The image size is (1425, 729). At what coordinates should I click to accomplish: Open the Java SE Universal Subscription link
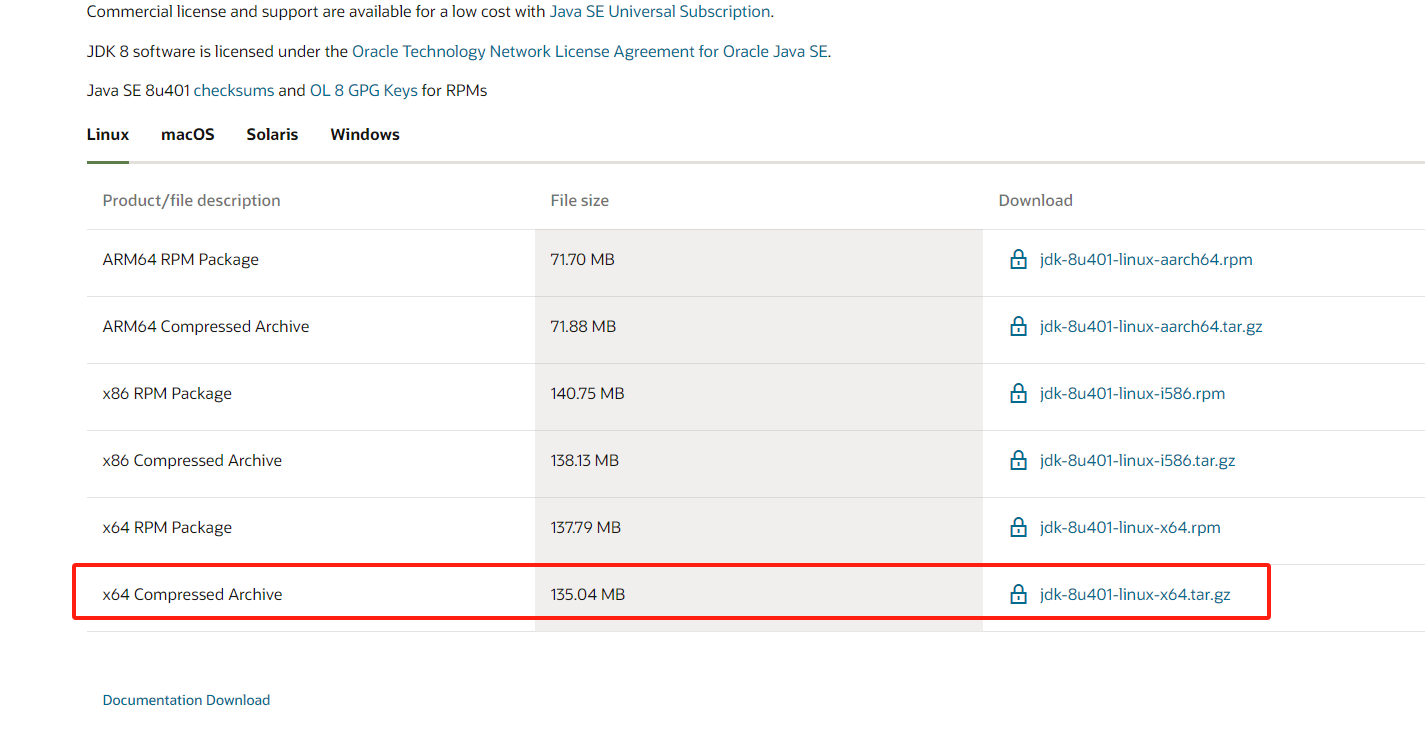pyautogui.click(x=660, y=12)
